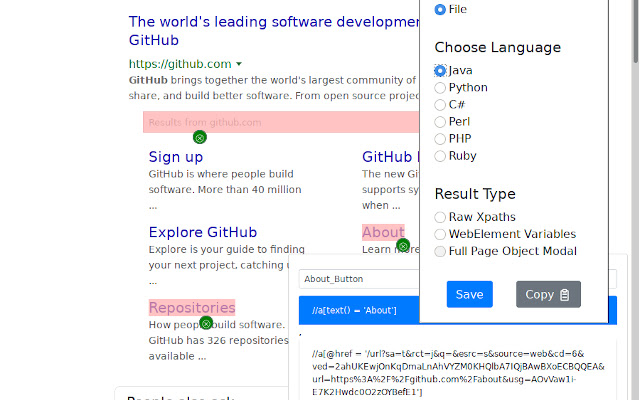Select Raw Xpaths result type
The width and height of the screenshot is (640, 400).
(x=440, y=217)
